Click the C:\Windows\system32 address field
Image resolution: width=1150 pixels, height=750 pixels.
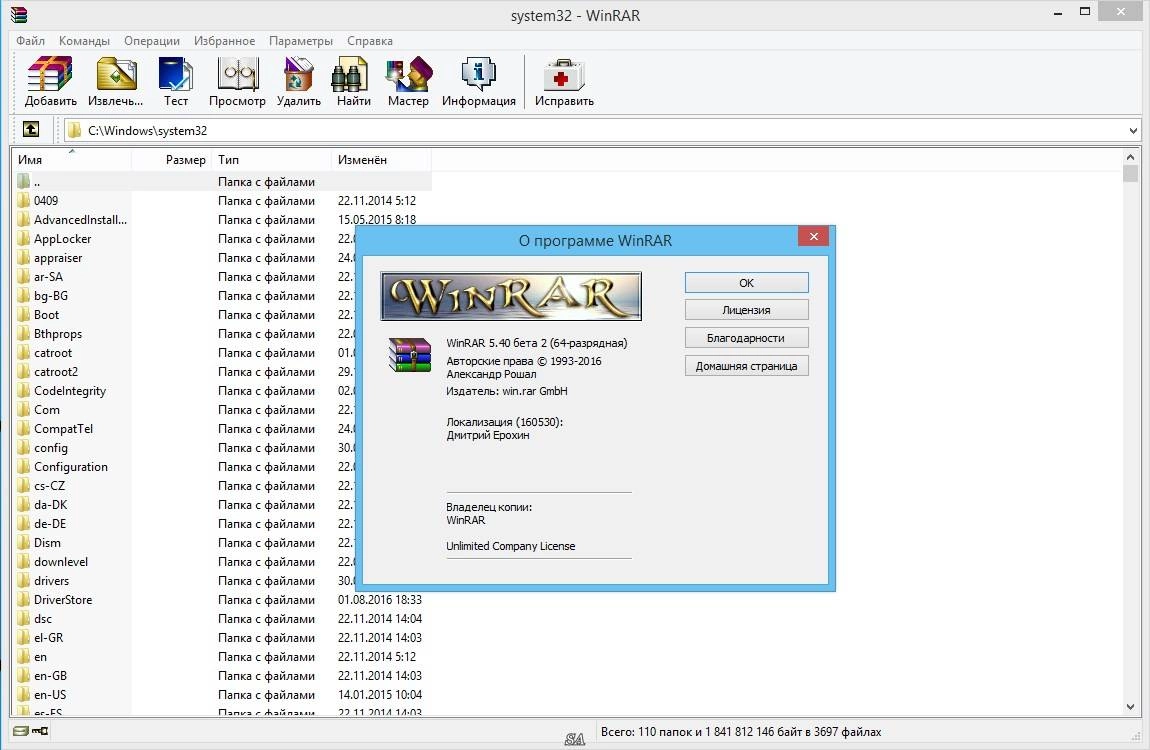pos(601,130)
